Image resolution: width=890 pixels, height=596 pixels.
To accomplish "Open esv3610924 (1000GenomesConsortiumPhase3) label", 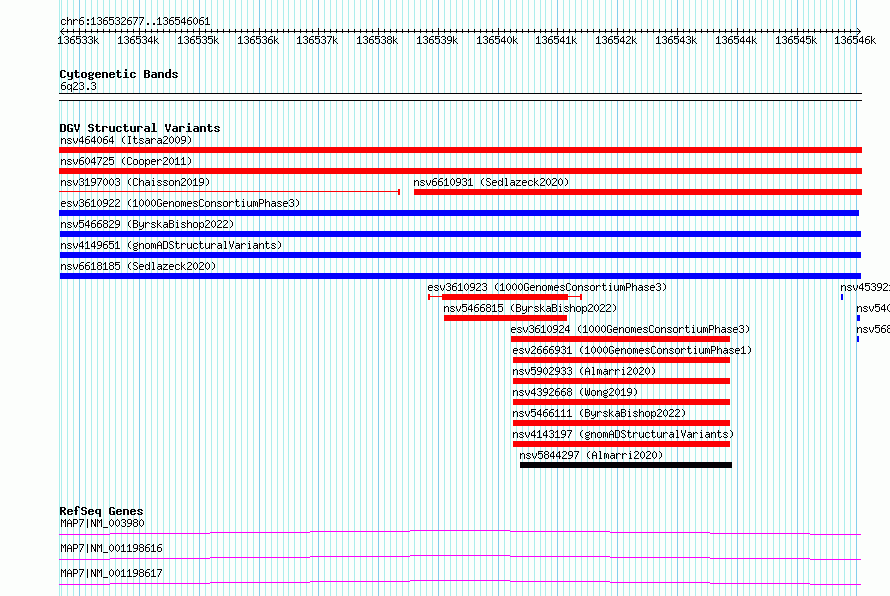I will (x=630, y=329).
